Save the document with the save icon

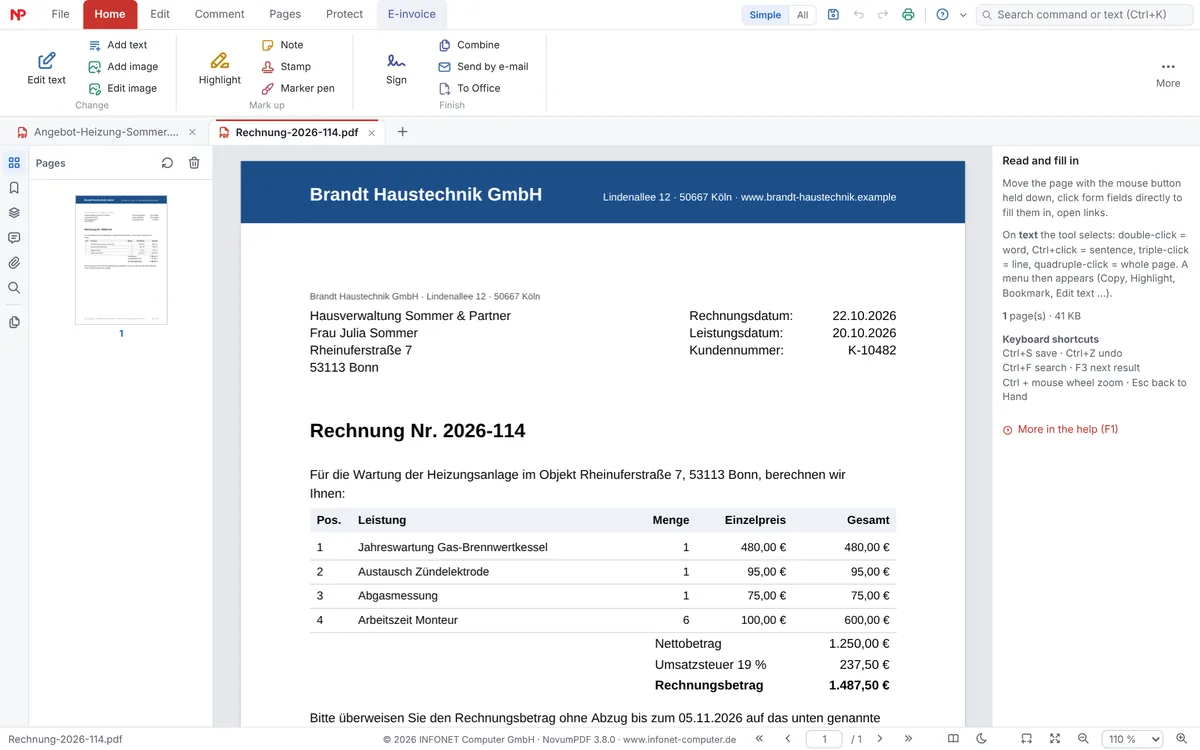[x=834, y=15]
